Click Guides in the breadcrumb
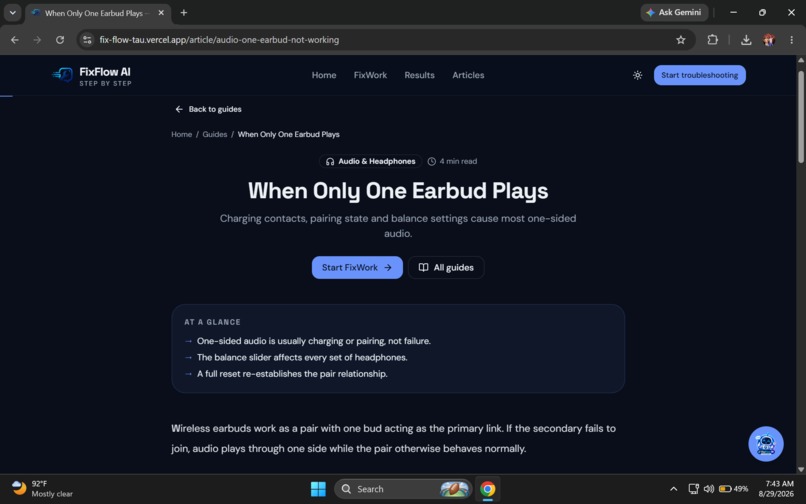Screen dimensions: 806x504 215,134
